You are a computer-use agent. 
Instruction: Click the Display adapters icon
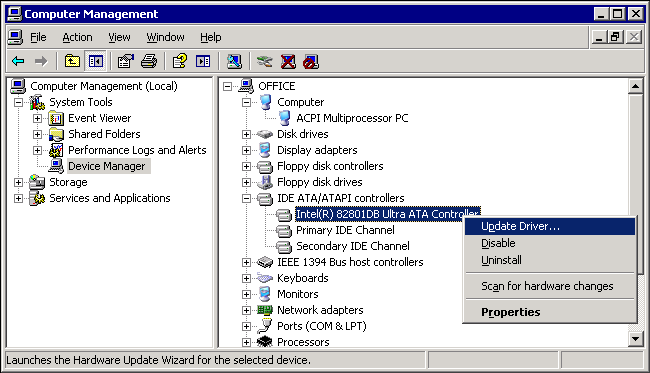pos(264,150)
